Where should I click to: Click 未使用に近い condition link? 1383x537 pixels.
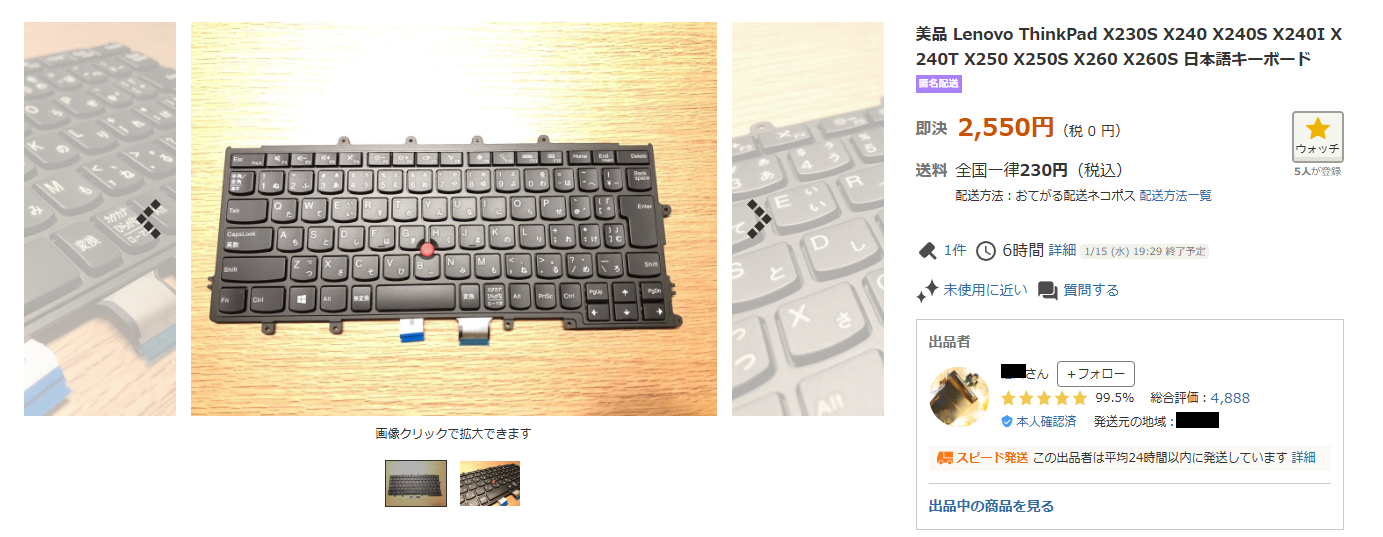point(985,290)
